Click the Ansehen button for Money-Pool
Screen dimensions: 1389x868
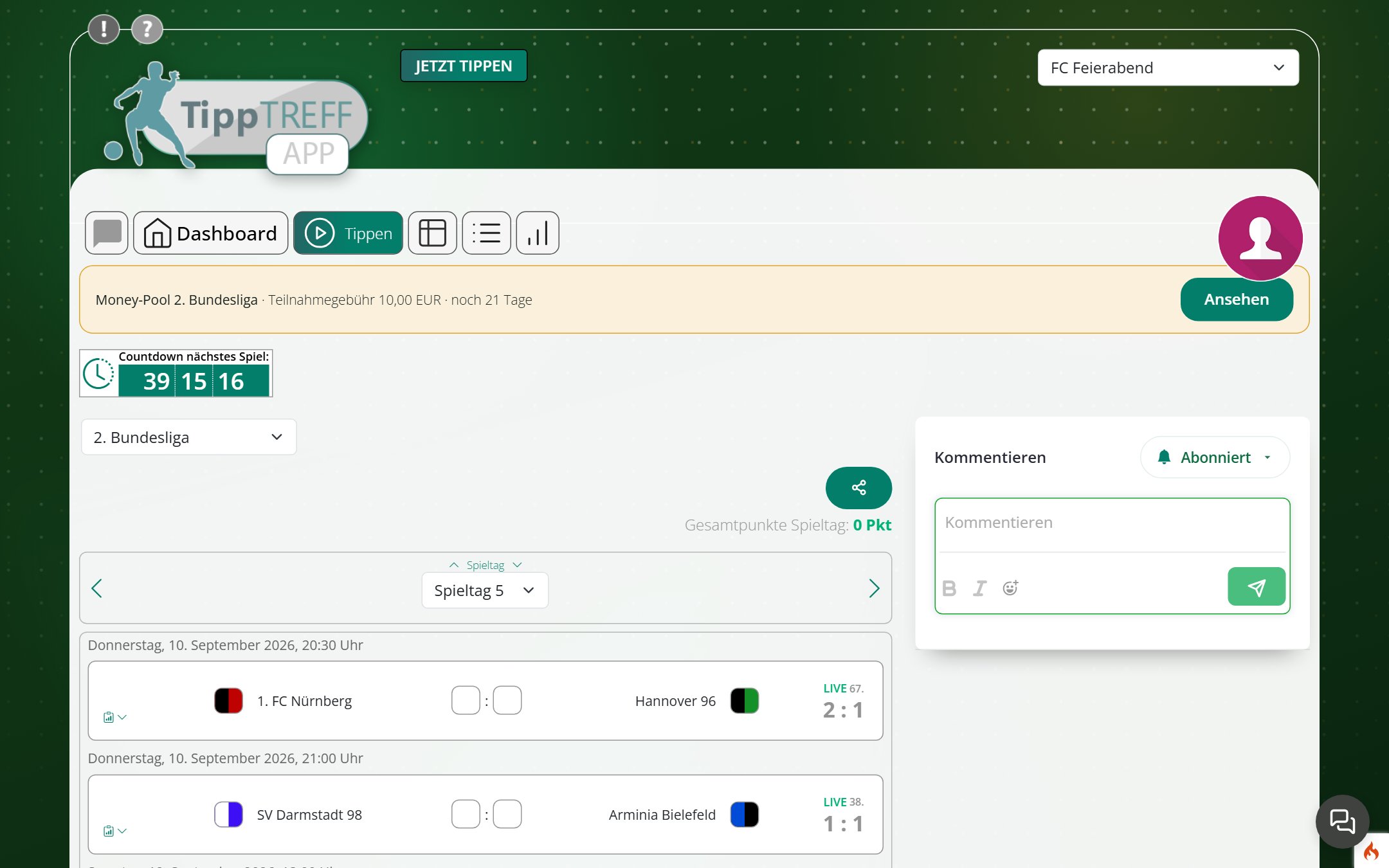pos(1237,300)
